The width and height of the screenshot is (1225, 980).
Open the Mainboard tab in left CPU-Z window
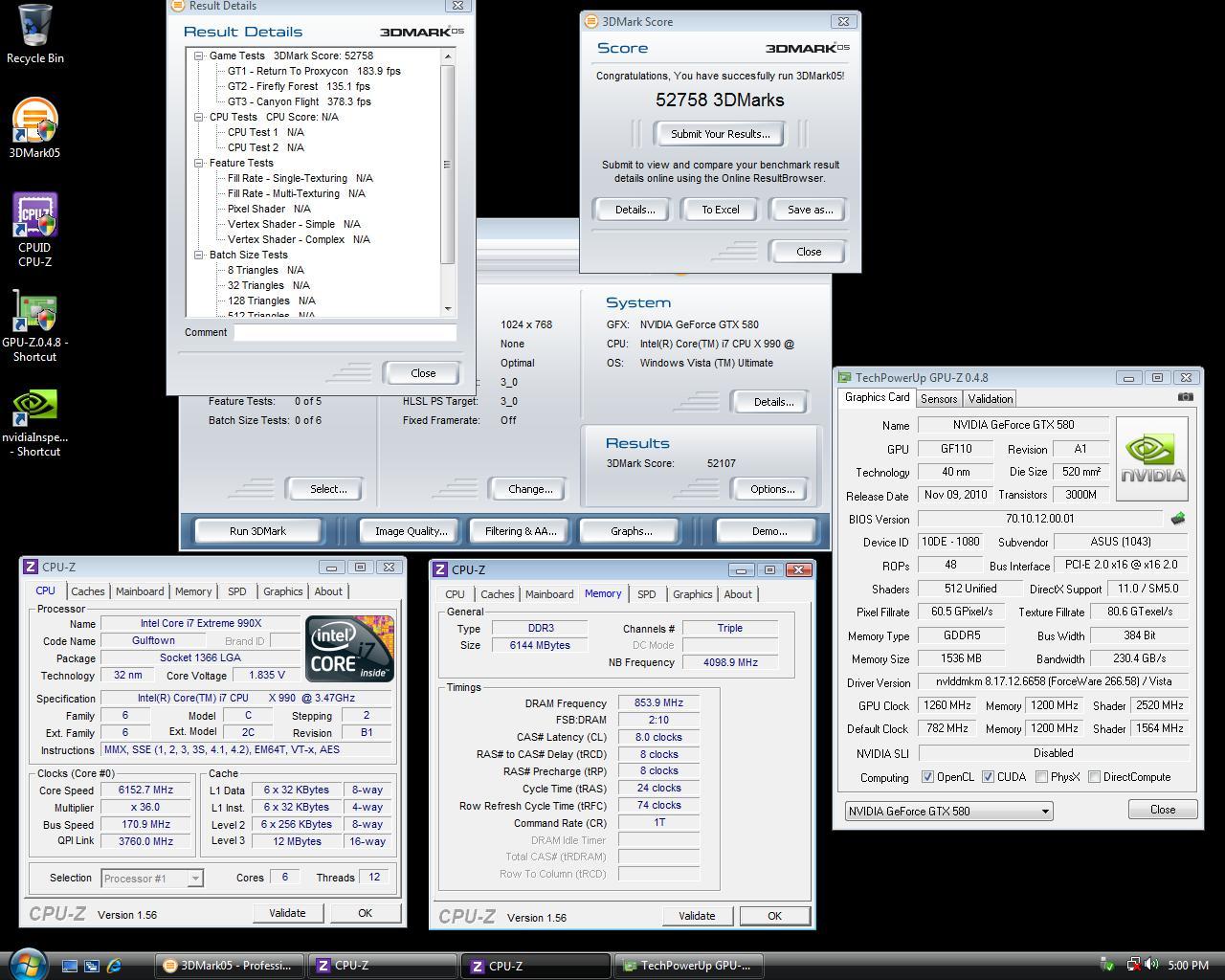141,591
